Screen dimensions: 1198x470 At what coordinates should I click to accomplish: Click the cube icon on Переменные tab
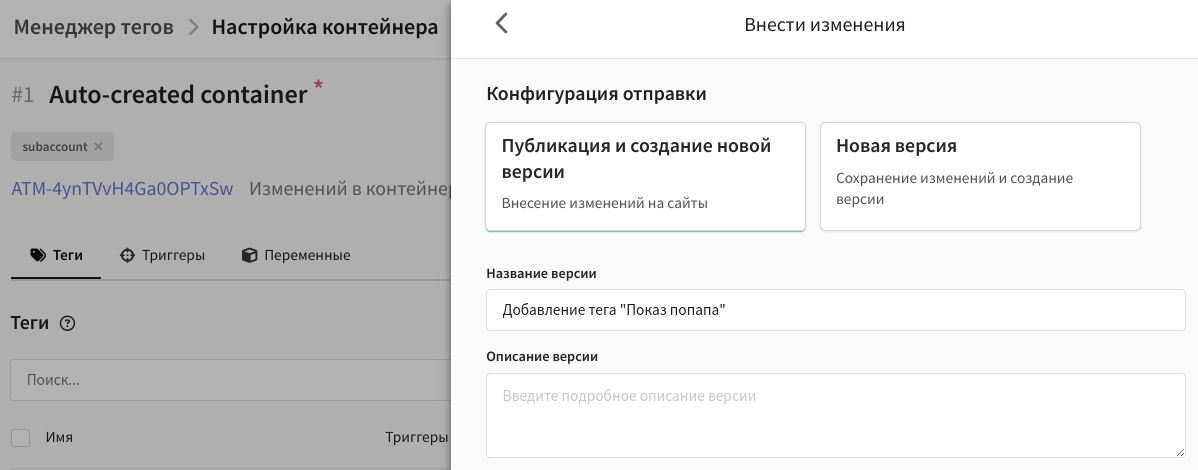point(249,255)
